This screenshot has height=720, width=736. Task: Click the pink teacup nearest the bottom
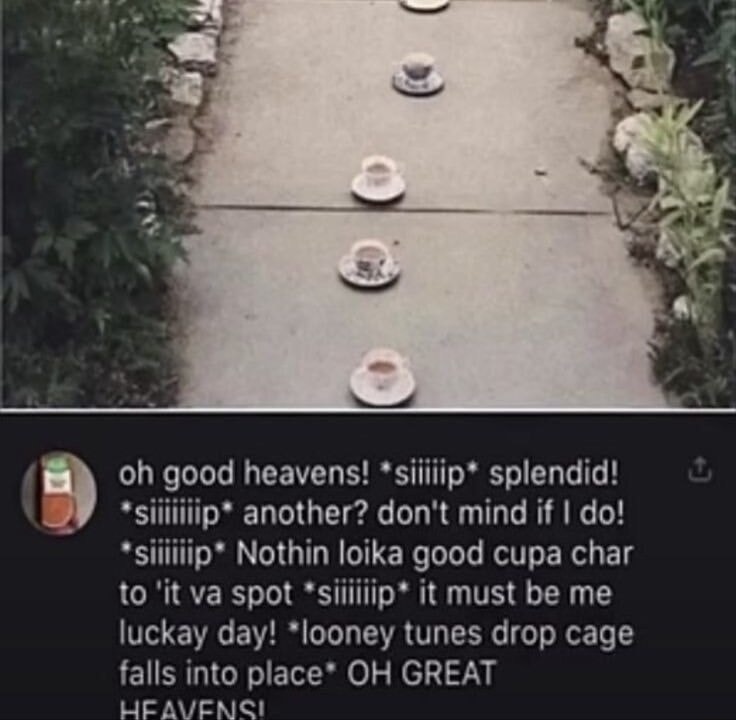pyautogui.click(x=383, y=377)
